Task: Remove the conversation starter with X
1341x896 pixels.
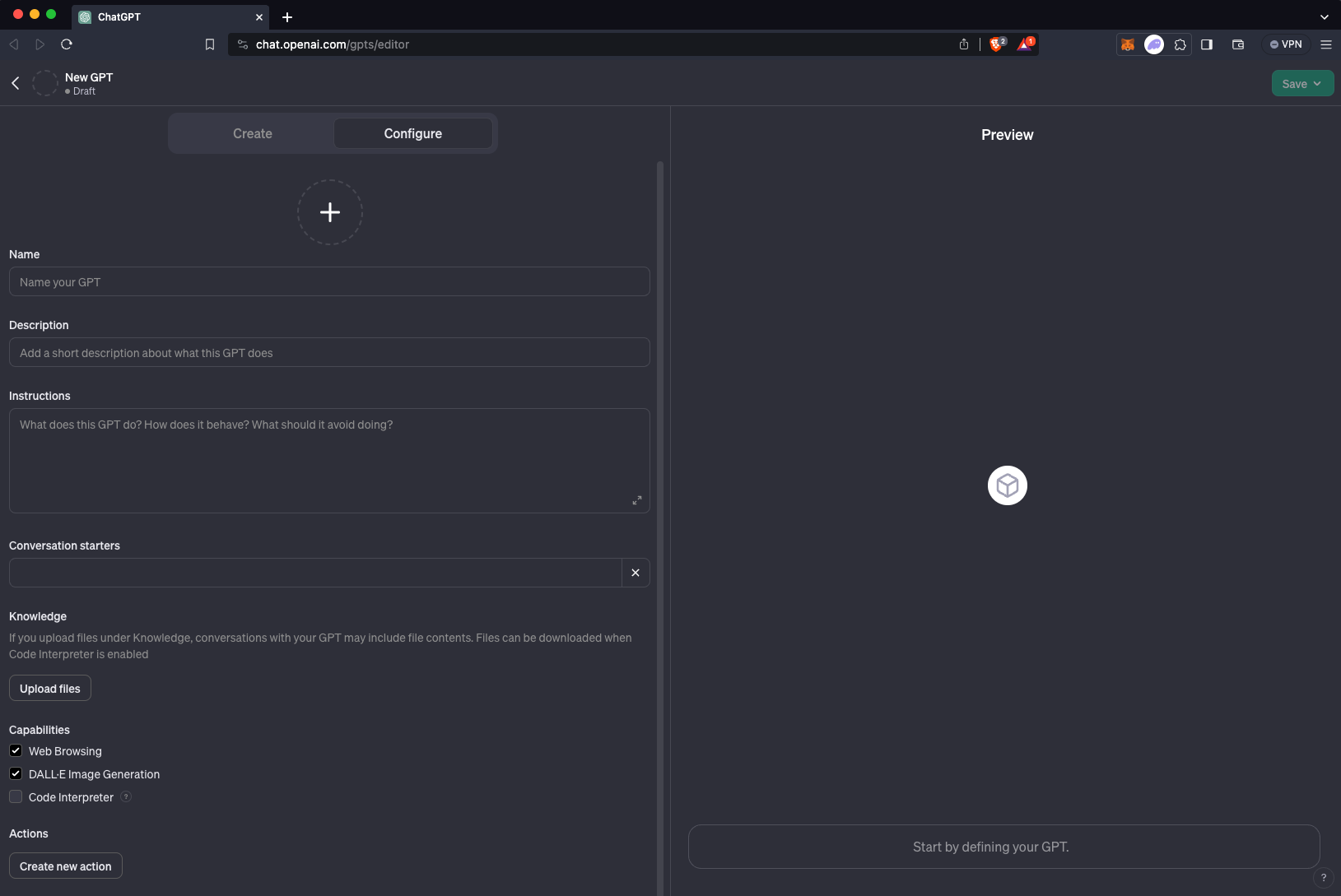Action: 636,573
